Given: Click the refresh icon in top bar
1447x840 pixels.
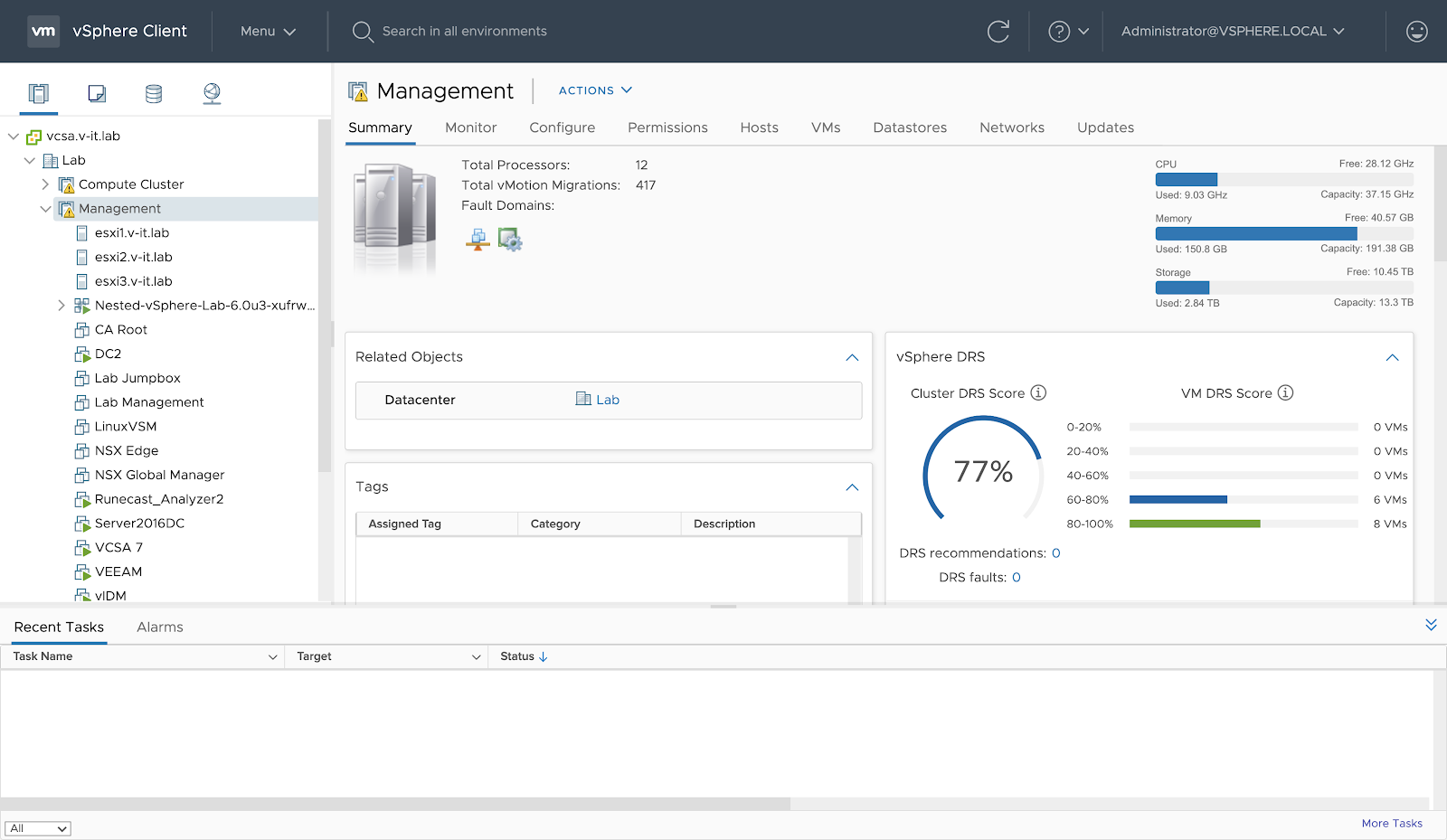Looking at the screenshot, I should [x=998, y=32].
